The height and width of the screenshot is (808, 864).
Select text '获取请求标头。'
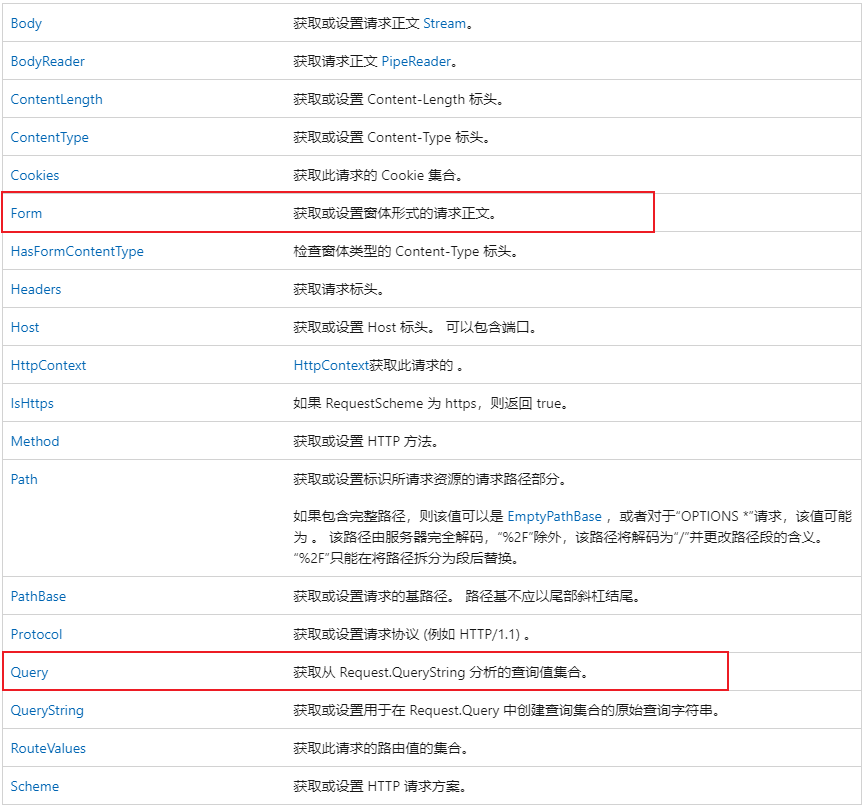338,289
